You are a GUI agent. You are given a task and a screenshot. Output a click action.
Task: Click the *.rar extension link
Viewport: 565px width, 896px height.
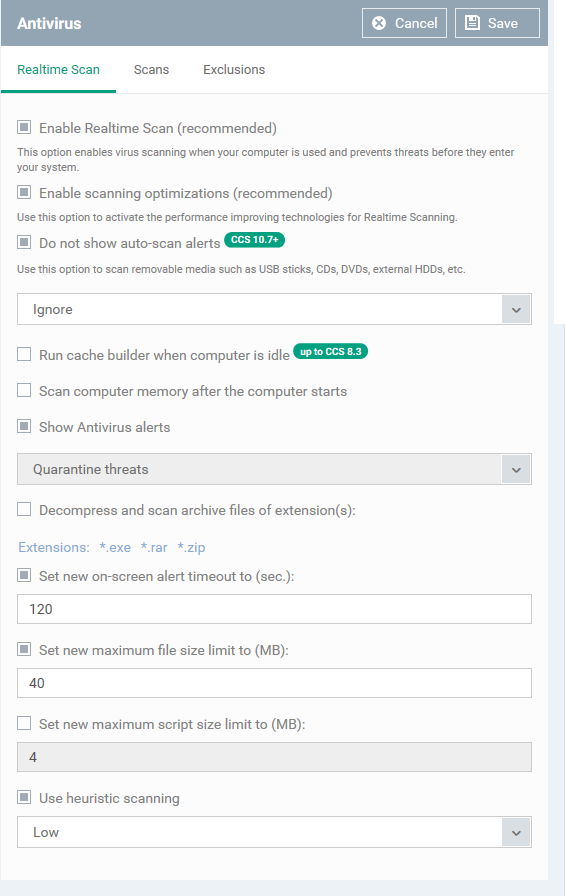point(154,547)
